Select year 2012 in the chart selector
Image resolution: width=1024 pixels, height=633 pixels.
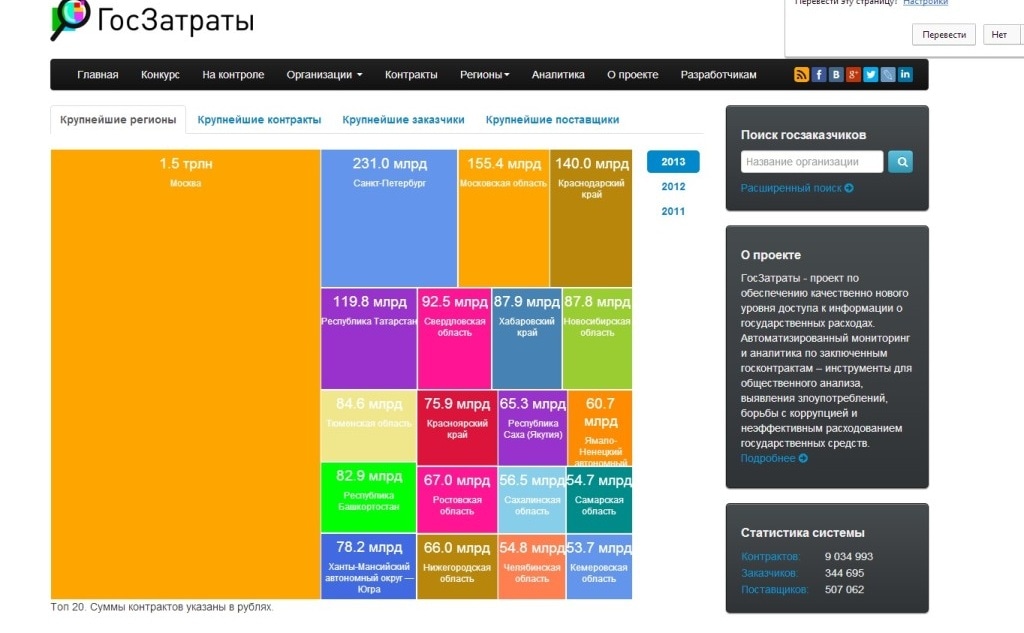point(673,186)
